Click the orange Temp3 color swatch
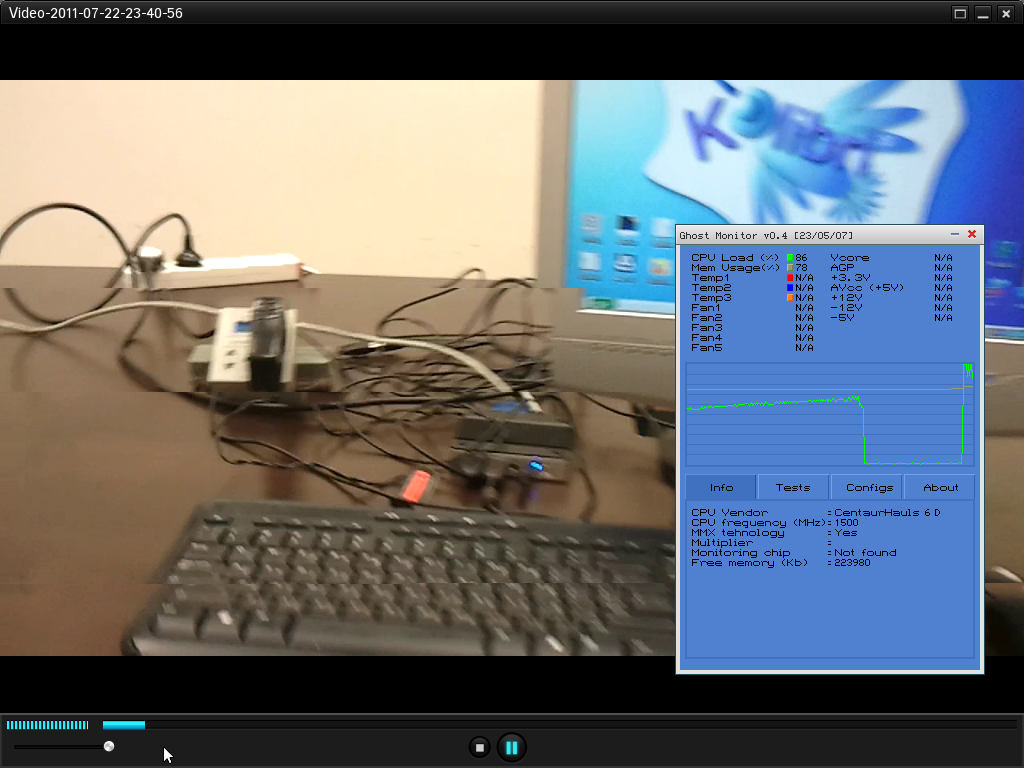Image resolution: width=1024 pixels, height=768 pixels. [790, 298]
